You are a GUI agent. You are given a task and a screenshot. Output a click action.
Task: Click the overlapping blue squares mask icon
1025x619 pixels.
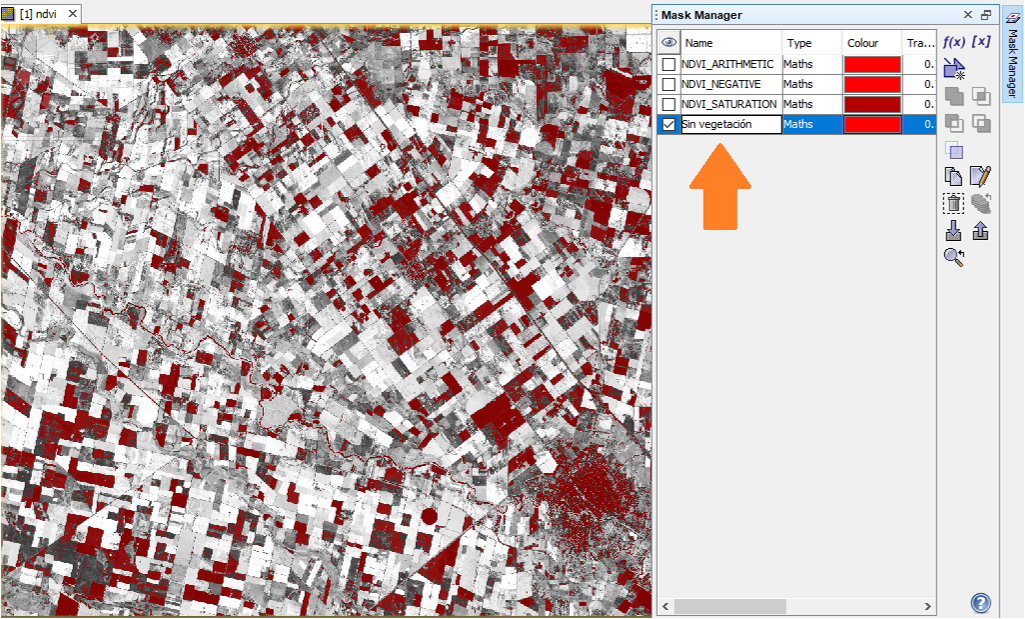click(x=954, y=150)
